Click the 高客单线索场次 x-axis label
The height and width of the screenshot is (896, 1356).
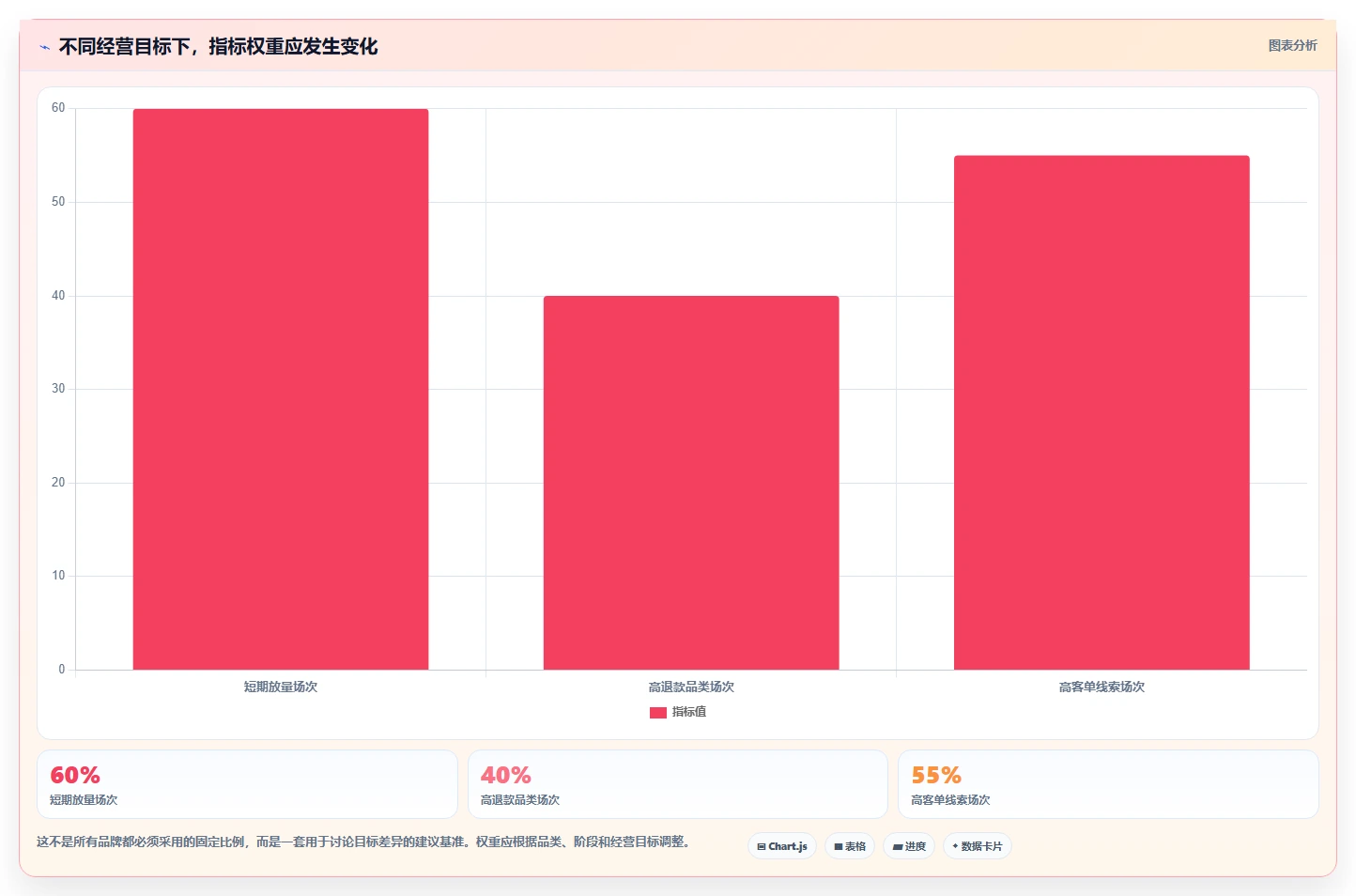[x=1102, y=687]
